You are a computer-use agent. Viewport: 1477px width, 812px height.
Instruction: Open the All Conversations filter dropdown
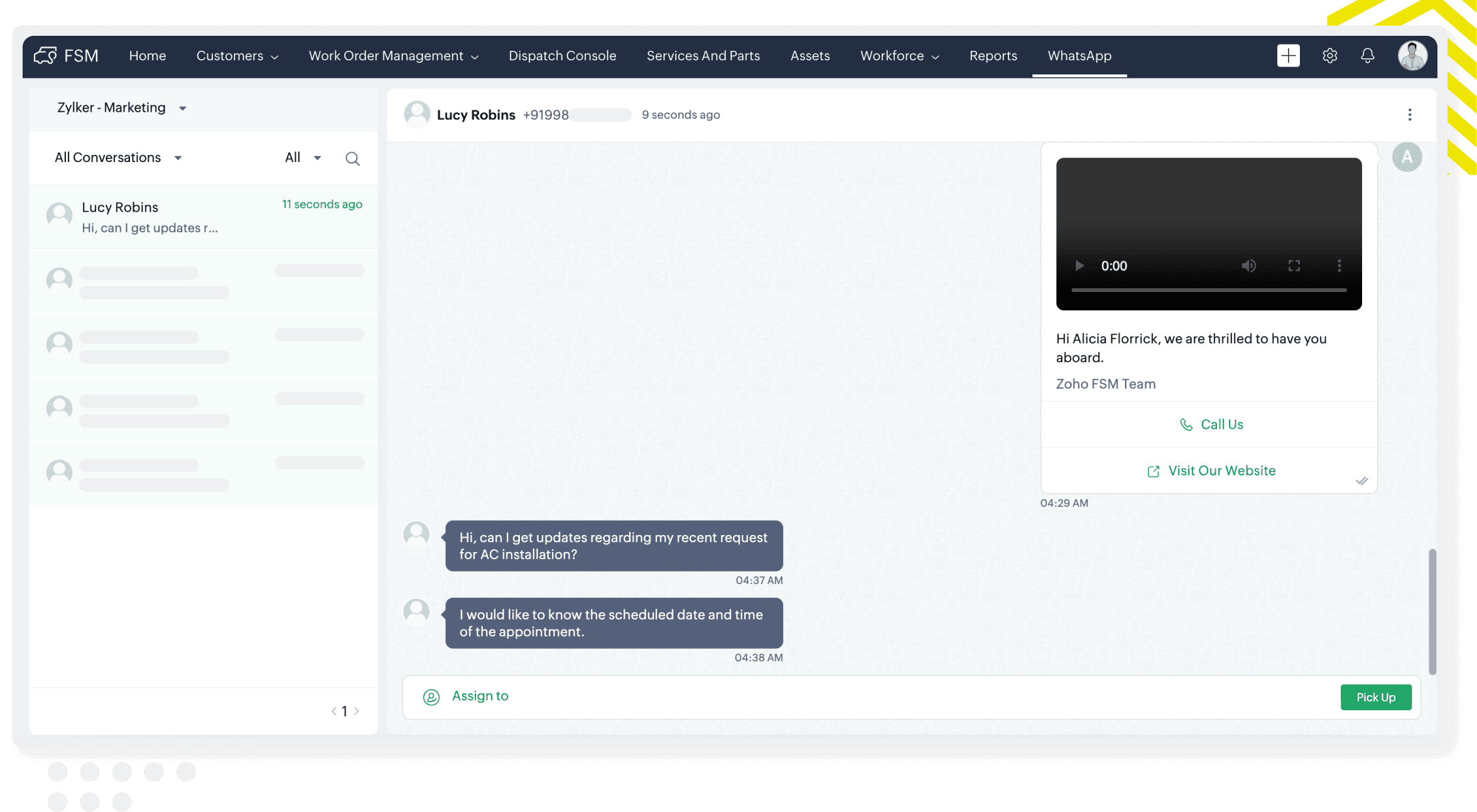[x=118, y=158]
